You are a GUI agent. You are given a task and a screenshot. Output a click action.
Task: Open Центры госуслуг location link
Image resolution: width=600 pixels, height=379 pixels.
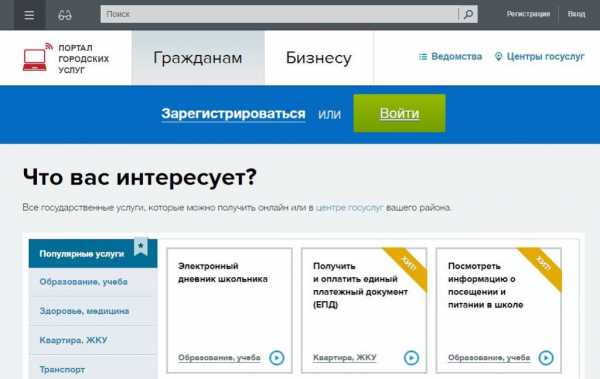coord(540,57)
